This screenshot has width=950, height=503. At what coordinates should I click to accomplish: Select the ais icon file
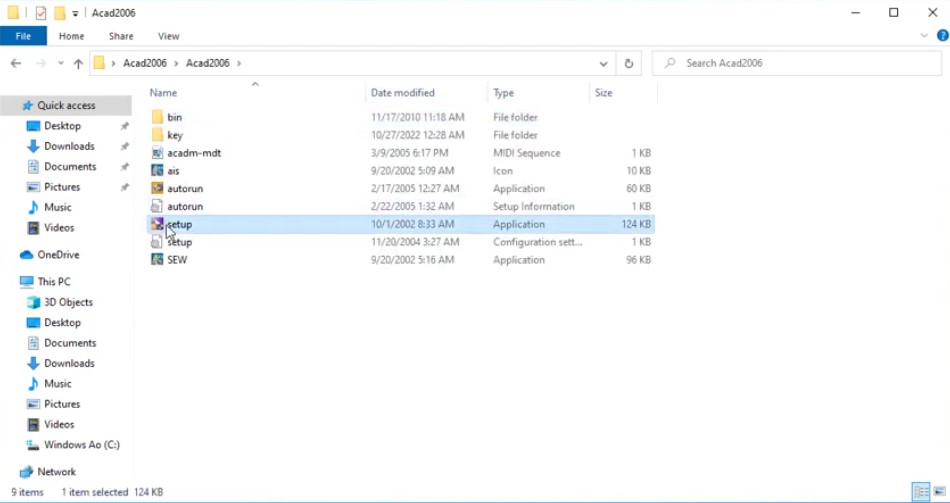157,171
